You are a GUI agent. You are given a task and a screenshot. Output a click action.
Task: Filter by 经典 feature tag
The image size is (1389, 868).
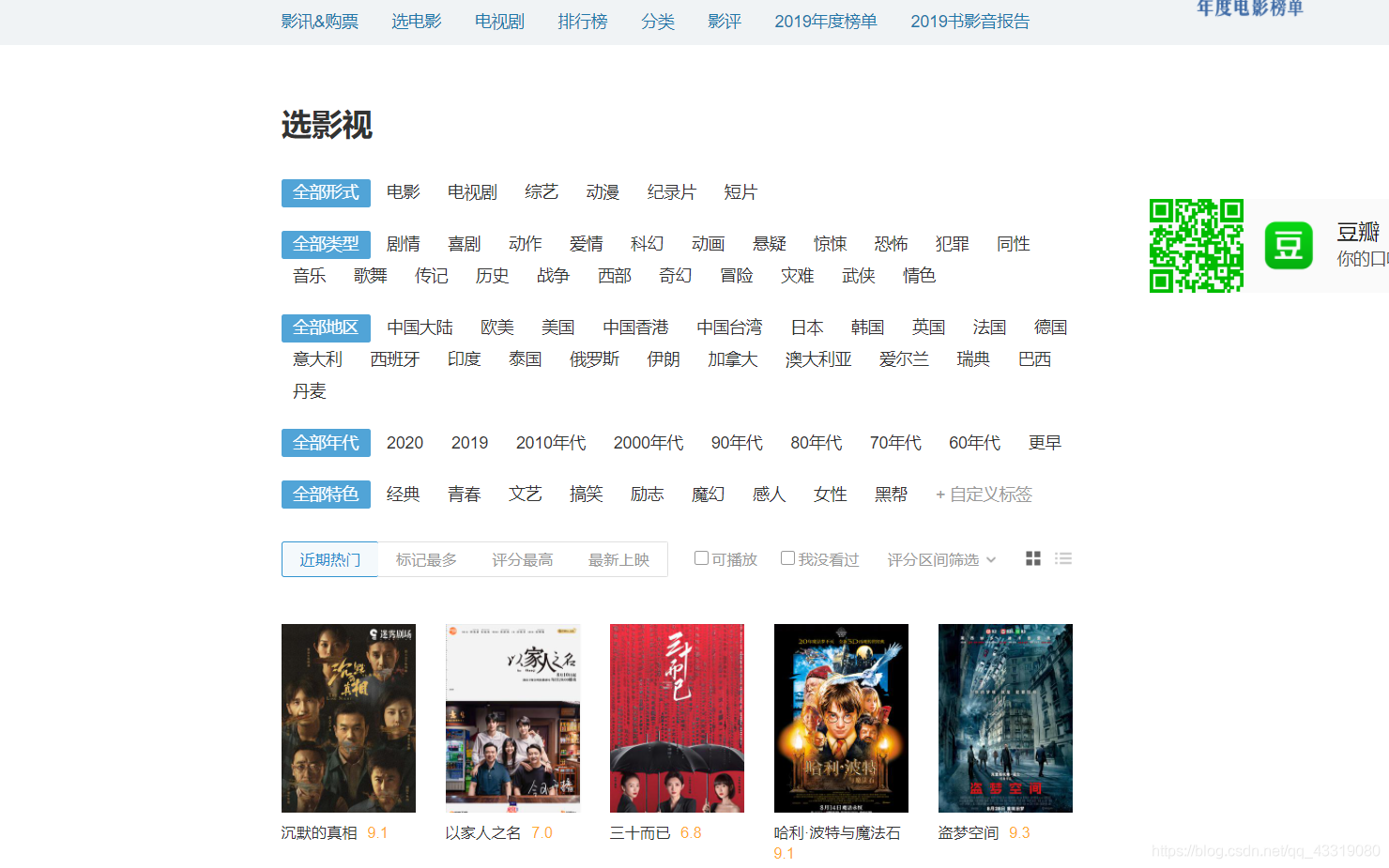pyautogui.click(x=404, y=495)
